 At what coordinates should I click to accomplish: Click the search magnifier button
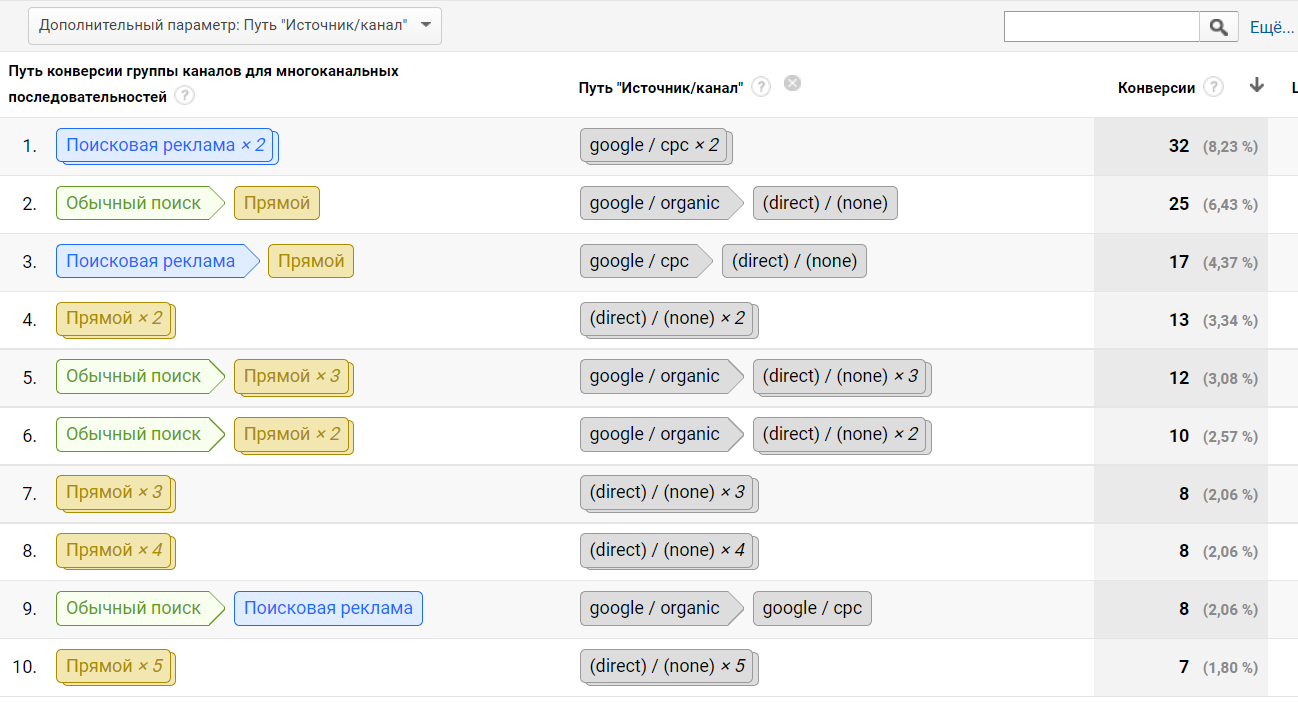point(1219,27)
